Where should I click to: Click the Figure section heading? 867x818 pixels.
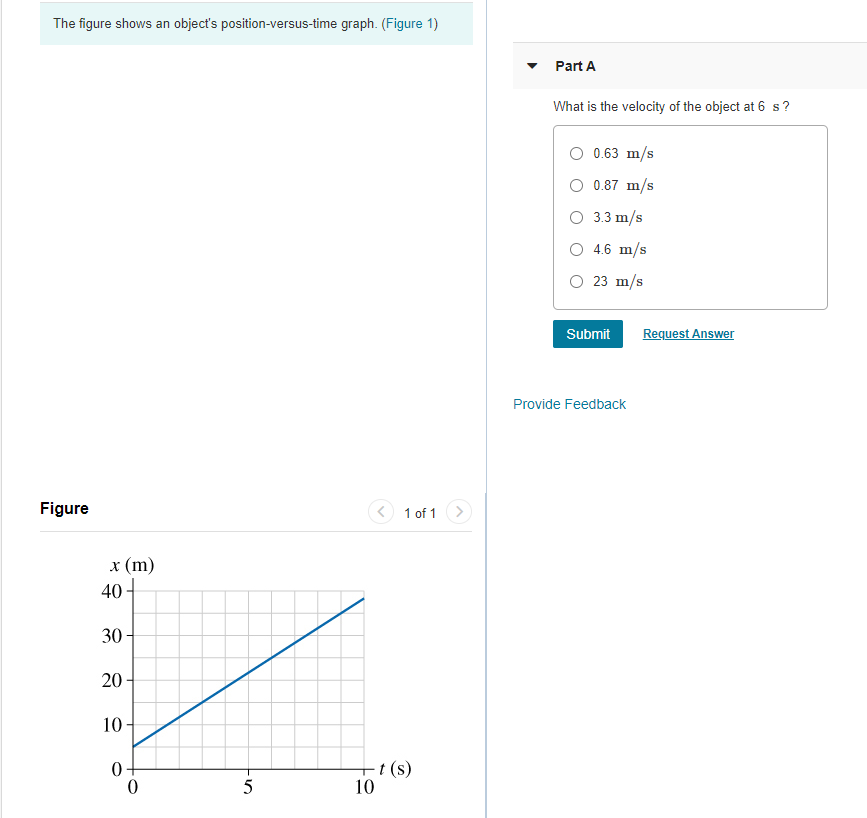64,509
